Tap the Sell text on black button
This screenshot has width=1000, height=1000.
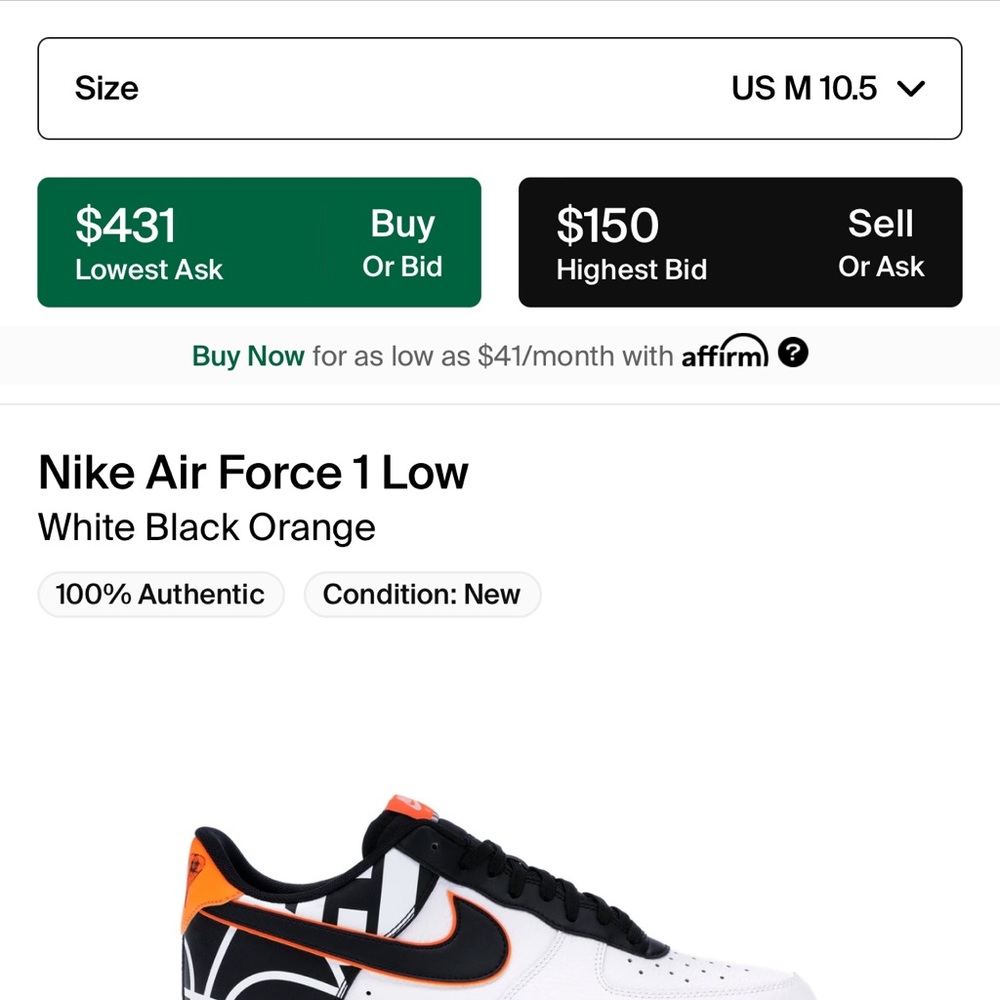[881, 223]
